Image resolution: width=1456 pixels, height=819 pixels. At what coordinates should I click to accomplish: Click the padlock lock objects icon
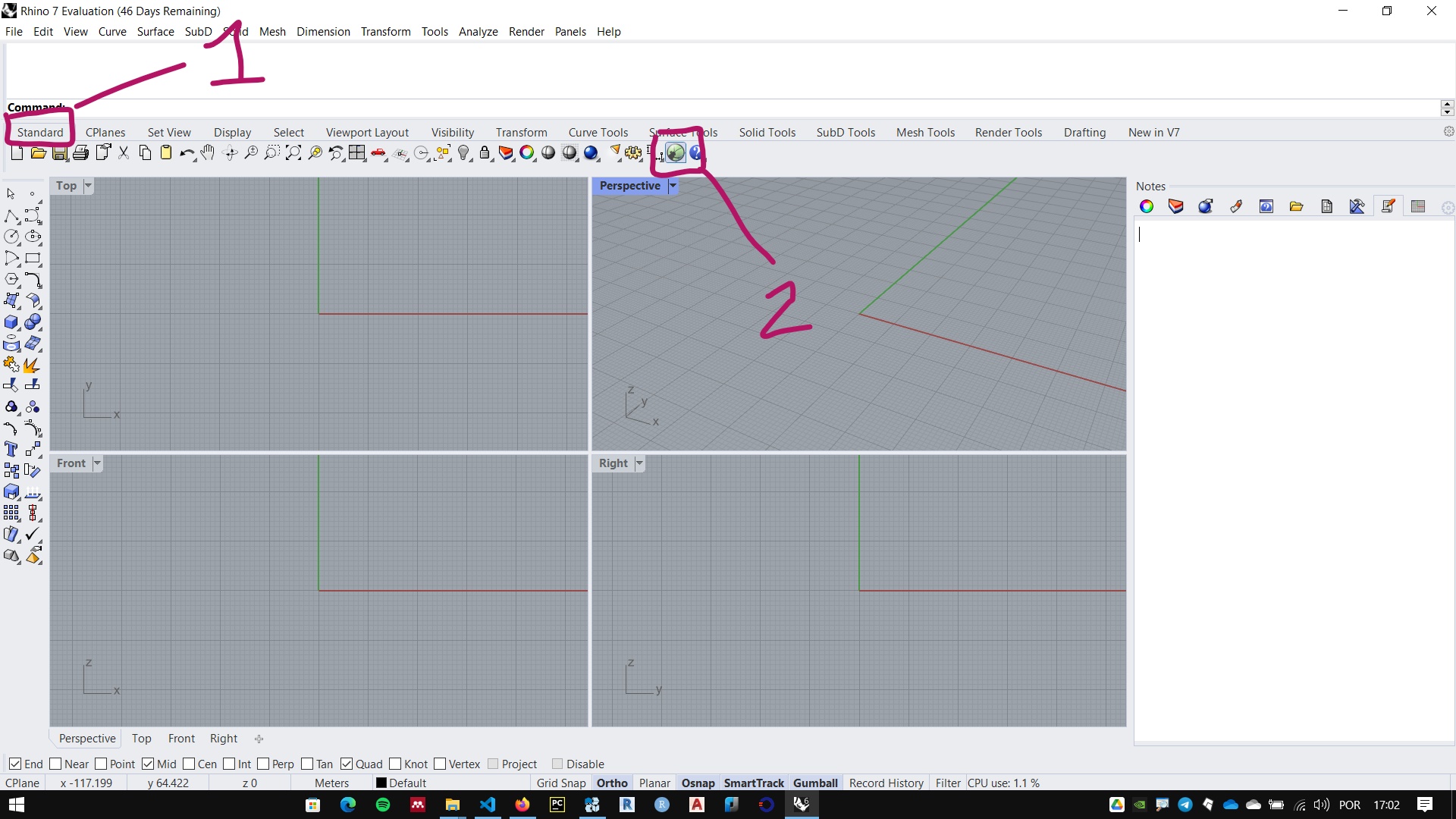(485, 153)
